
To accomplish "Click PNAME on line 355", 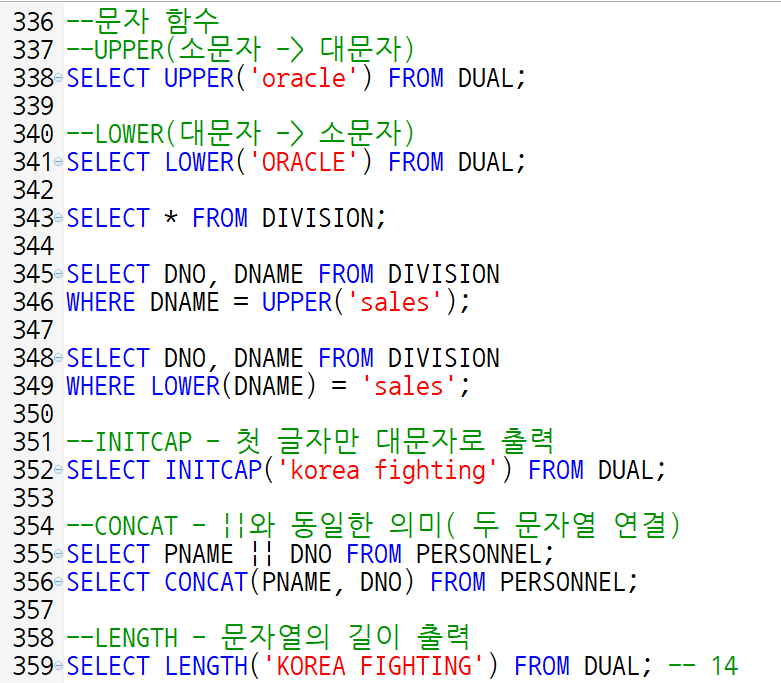I will [x=198, y=554].
